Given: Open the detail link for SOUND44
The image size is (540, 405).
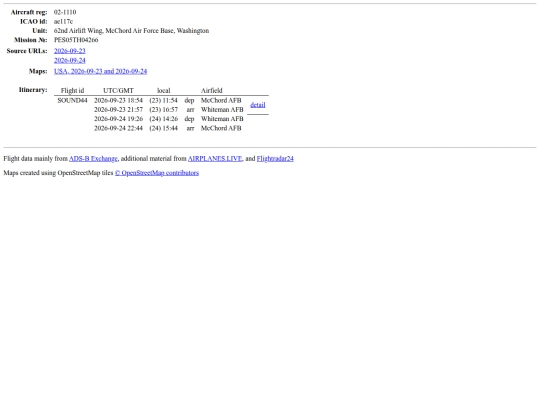Looking at the screenshot, I should point(258,105).
